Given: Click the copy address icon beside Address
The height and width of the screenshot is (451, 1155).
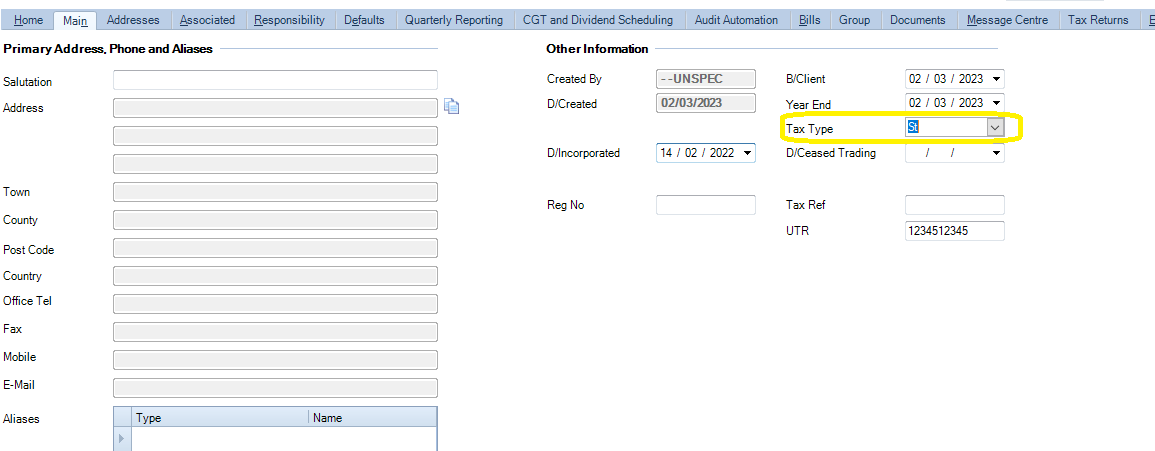Looking at the screenshot, I should [x=451, y=107].
